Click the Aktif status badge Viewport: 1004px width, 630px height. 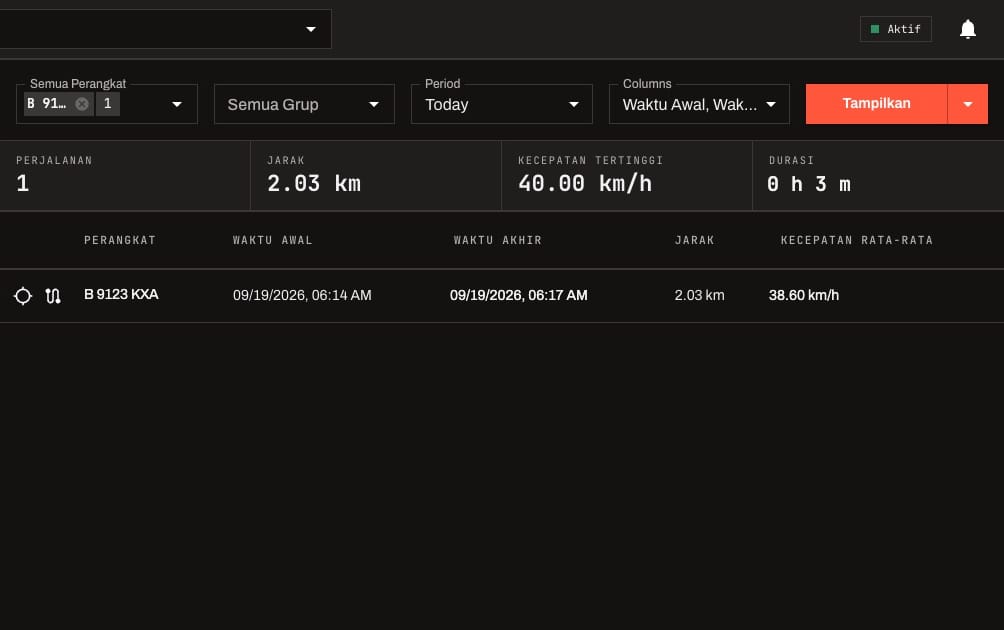[x=895, y=29]
